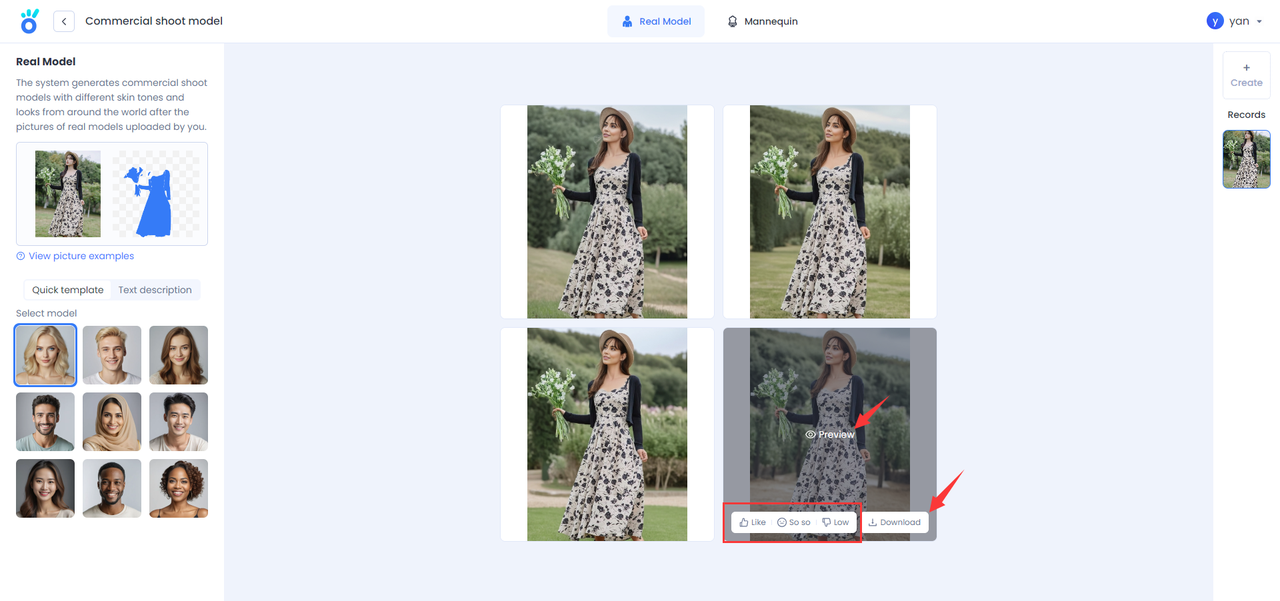Open the record thumbnail in Records
Viewport: 1280px width, 601px height.
[x=1246, y=159]
